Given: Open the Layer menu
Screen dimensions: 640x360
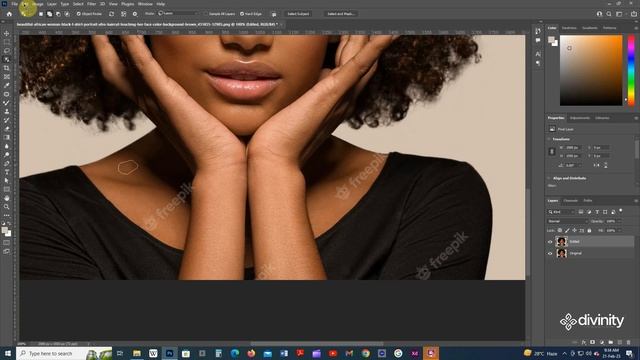Looking at the screenshot, I should coord(51,4).
